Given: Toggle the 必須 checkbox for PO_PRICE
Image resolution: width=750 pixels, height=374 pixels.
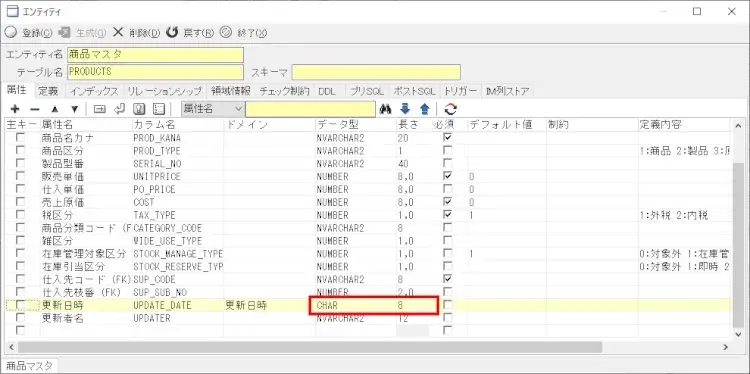Looking at the screenshot, I should [448, 189].
